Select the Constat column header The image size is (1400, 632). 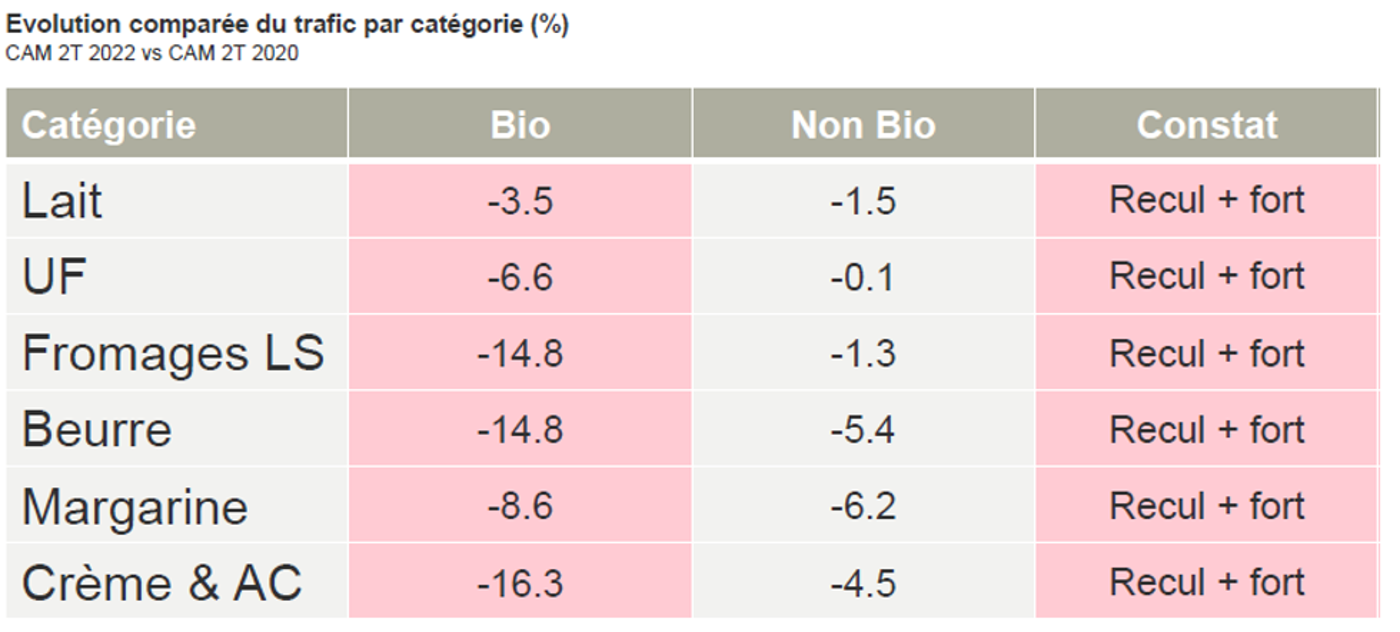click(1207, 125)
